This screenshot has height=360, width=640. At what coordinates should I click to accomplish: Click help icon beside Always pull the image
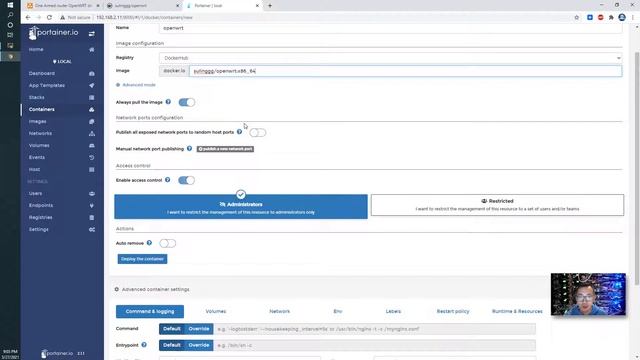(x=168, y=102)
